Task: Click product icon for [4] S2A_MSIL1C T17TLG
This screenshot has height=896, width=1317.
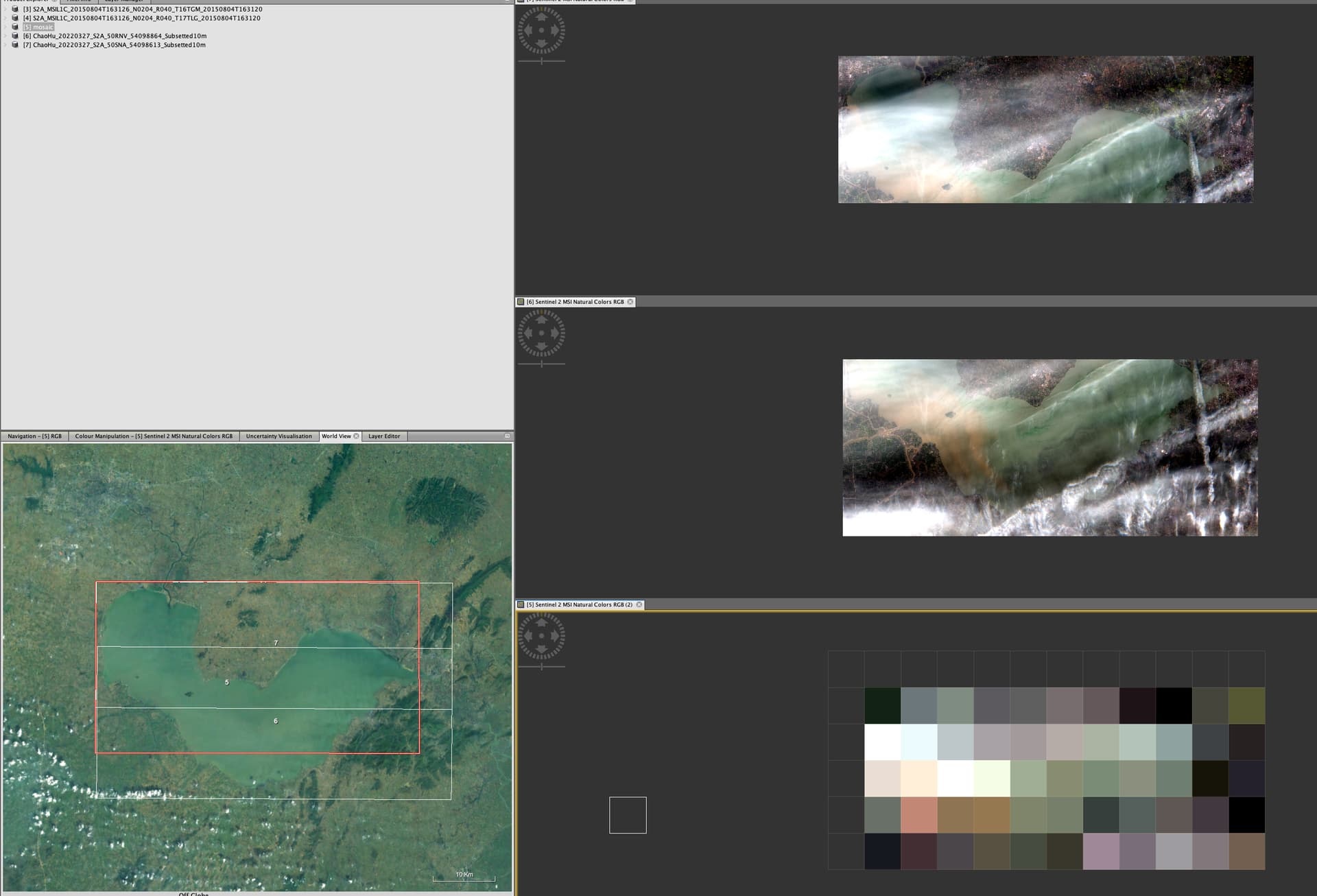Action: pos(15,18)
